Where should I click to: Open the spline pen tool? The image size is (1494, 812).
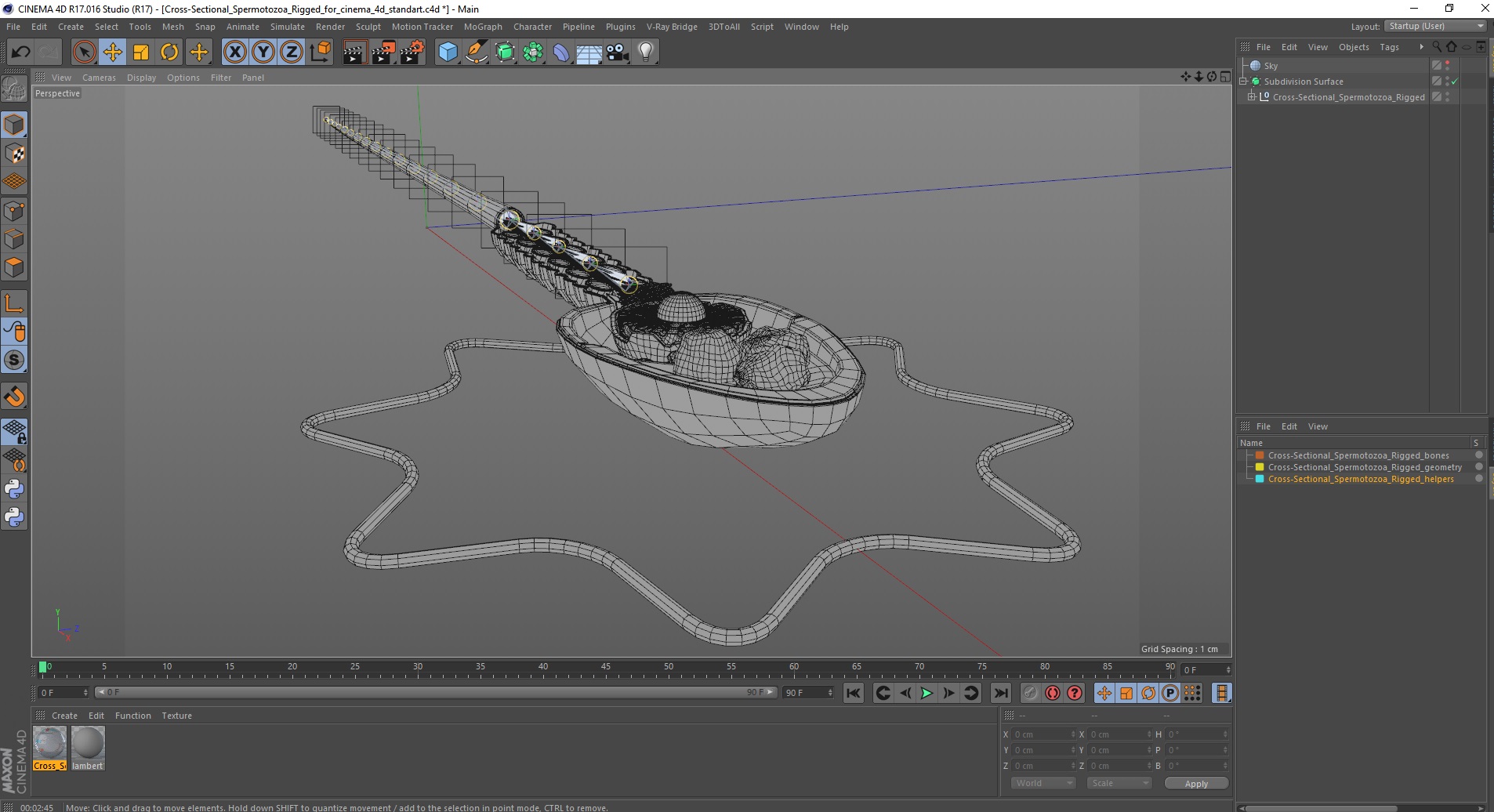coord(477,53)
